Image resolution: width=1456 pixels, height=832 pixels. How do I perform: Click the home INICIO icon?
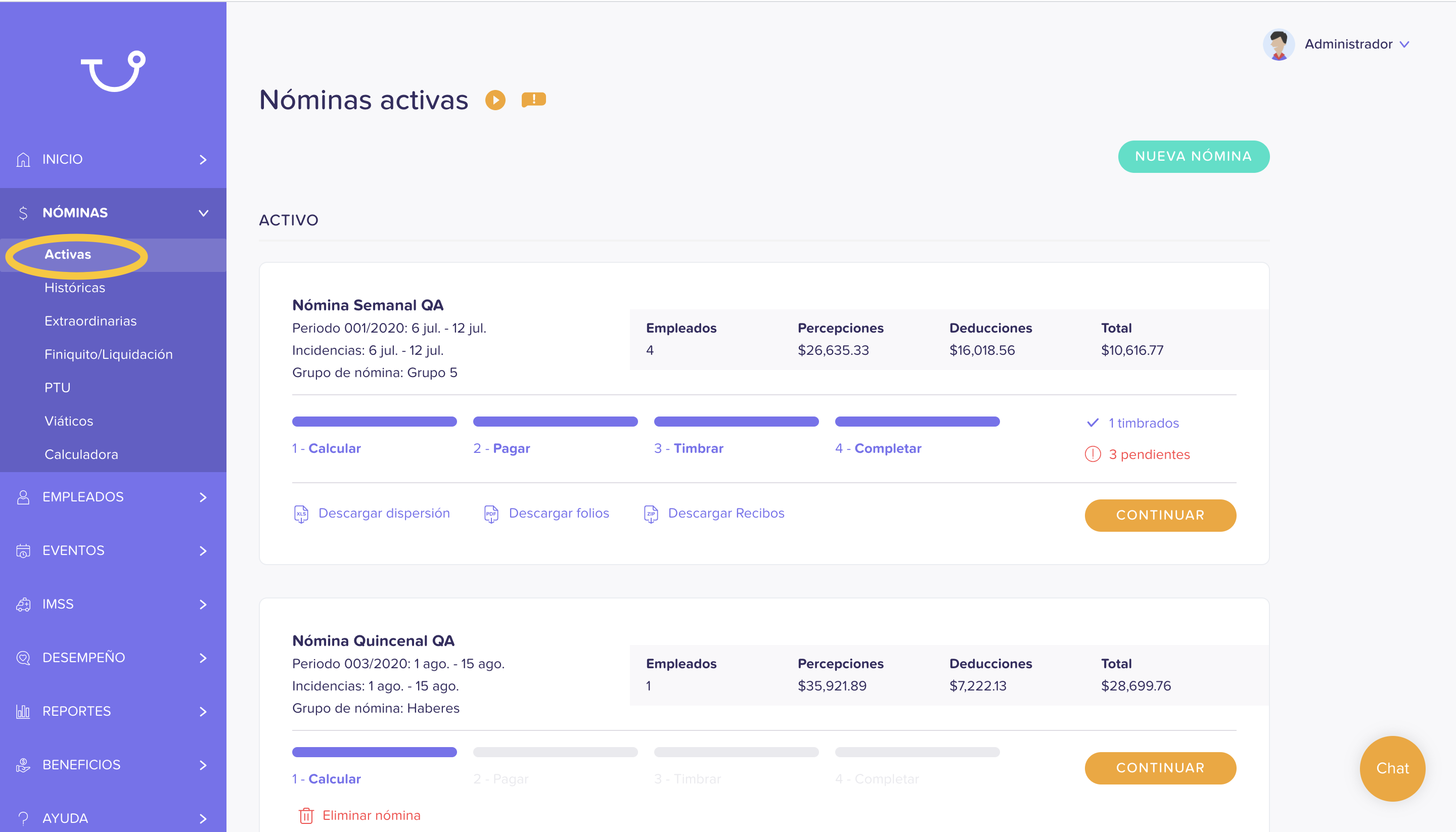(23, 159)
